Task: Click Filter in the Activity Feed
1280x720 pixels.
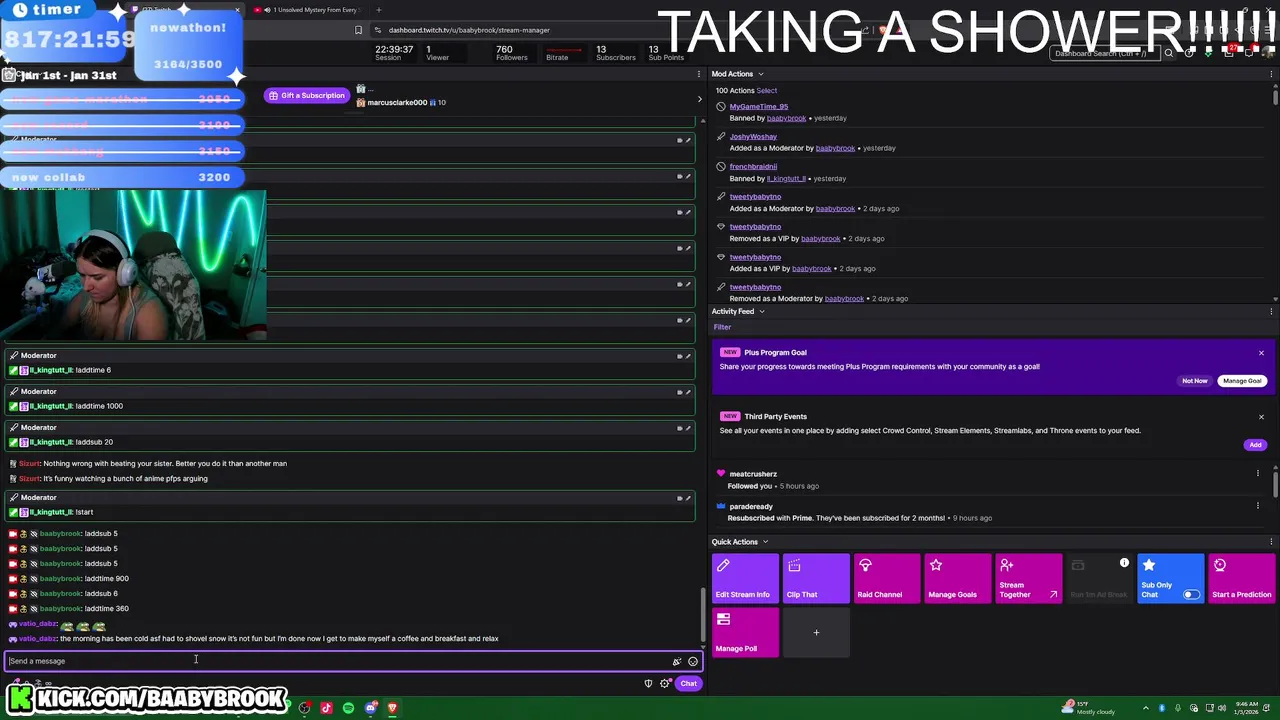Action: [x=722, y=327]
